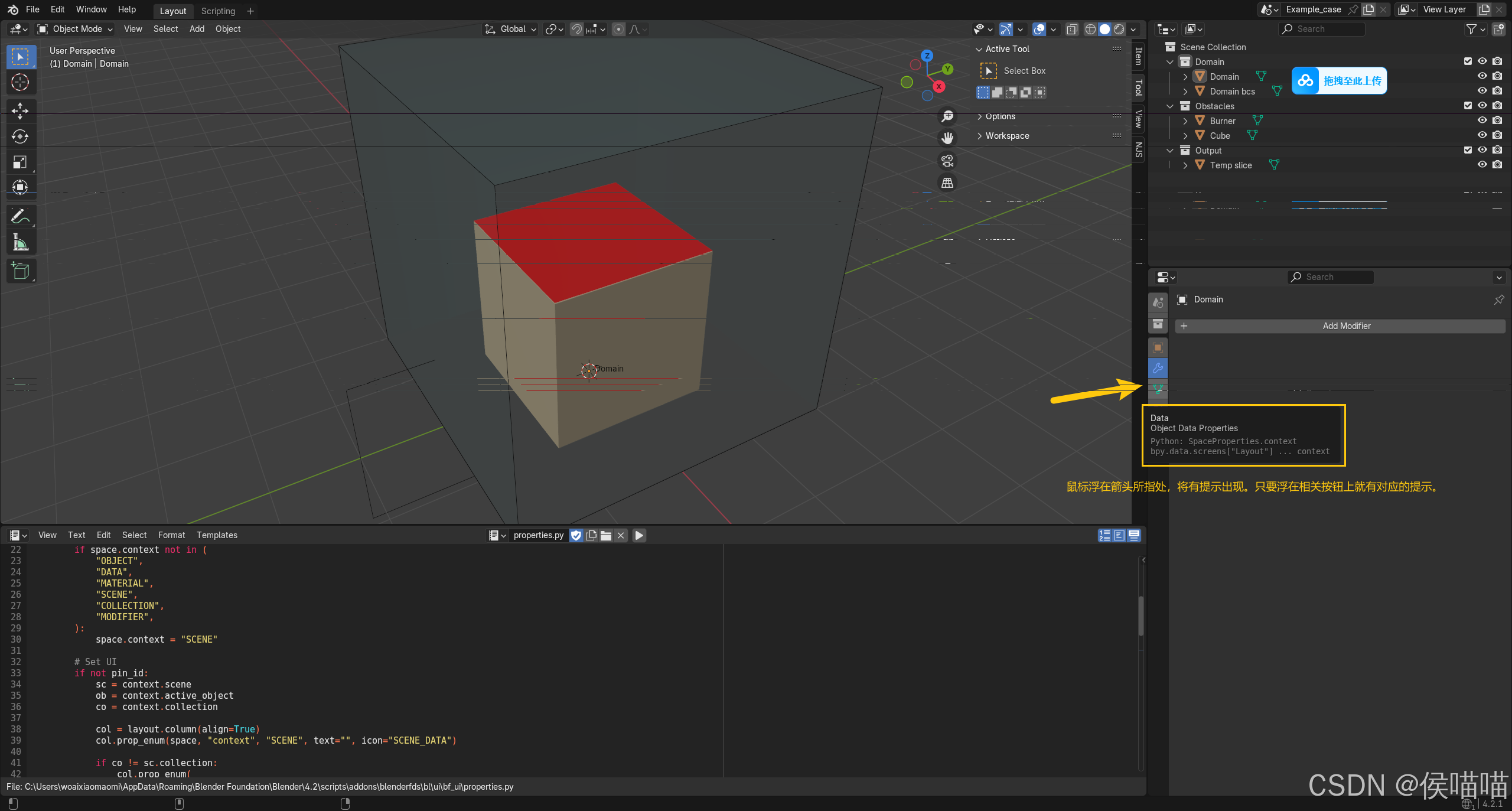Screen dimensions: 1512x811
Task: Select the Transform tool in toolbar
Action: 20,189
